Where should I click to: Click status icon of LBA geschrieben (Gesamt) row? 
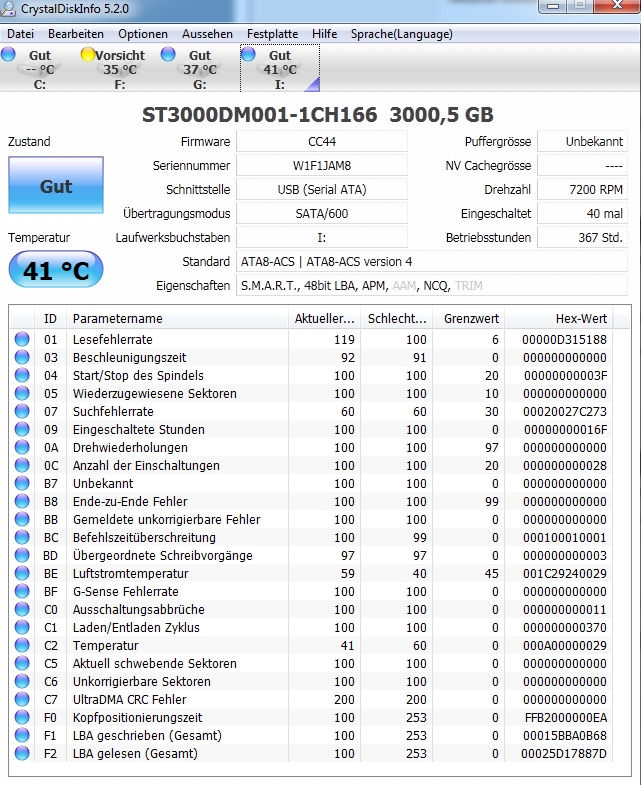(22, 736)
